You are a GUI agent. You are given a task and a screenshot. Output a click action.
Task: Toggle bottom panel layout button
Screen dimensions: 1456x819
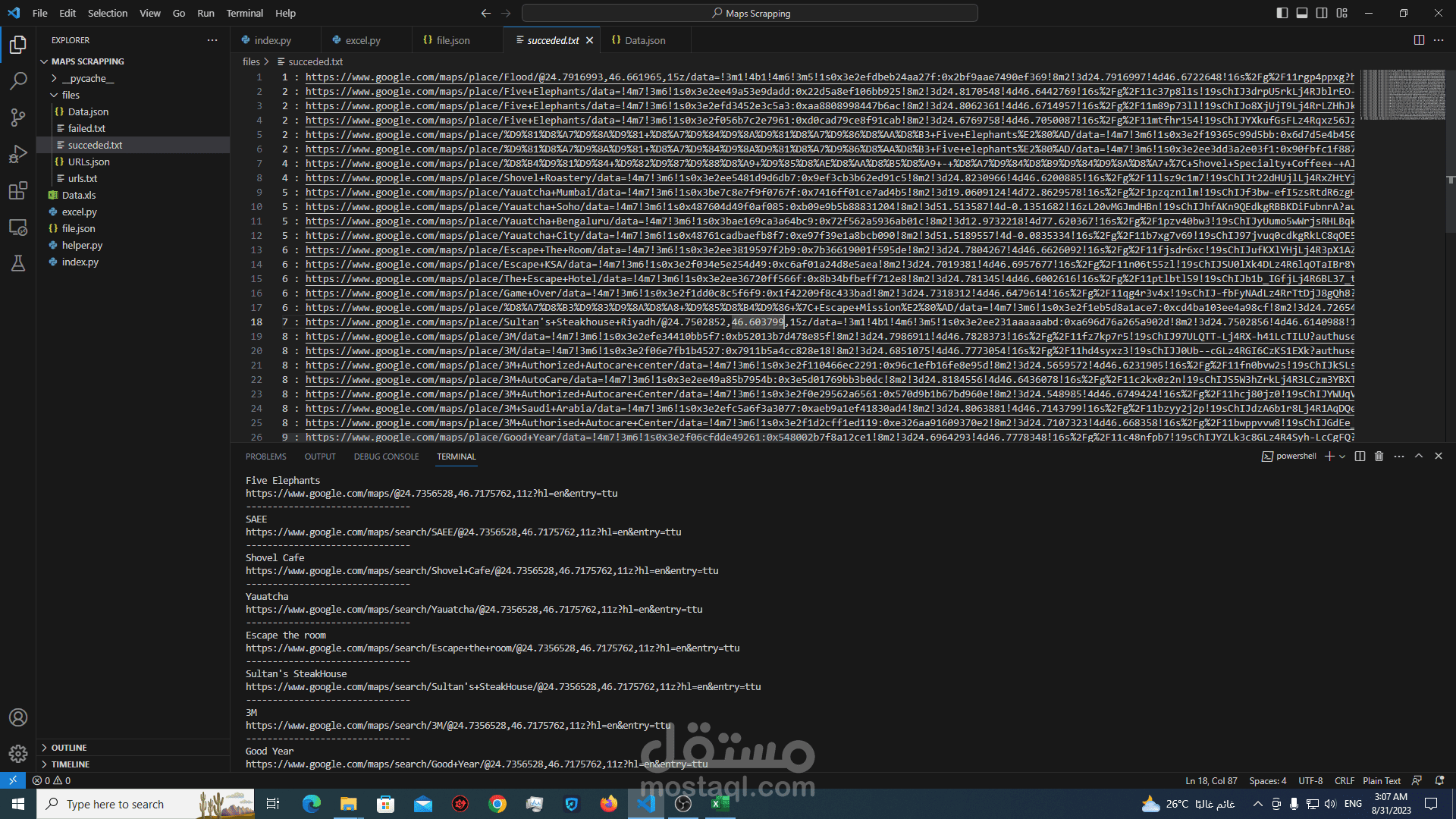tap(1302, 13)
